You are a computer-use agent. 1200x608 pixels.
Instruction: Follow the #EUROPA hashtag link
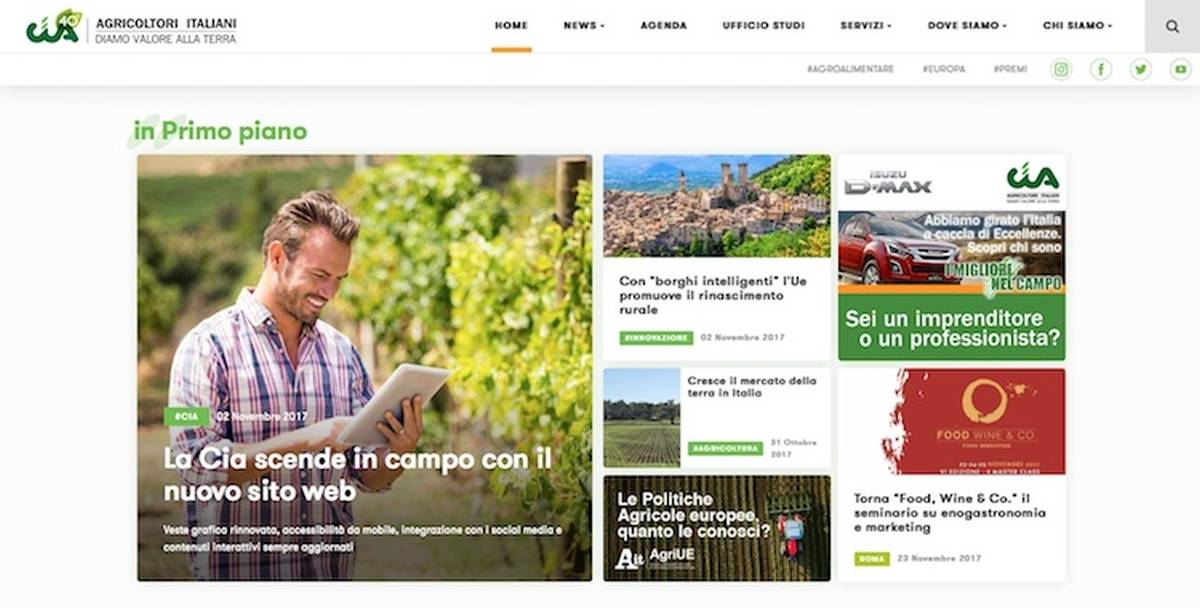pos(944,69)
